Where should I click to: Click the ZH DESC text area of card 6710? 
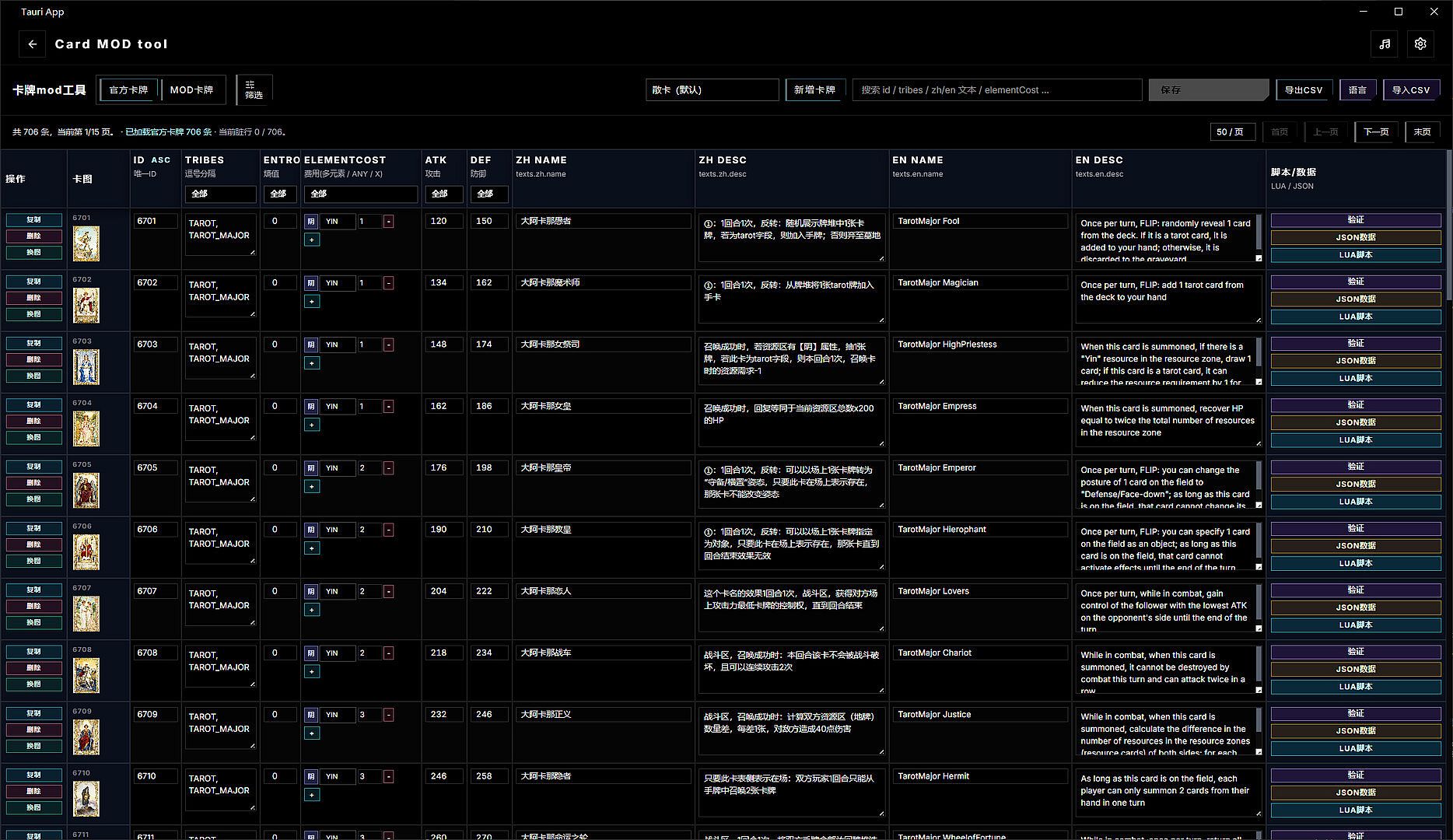792,793
